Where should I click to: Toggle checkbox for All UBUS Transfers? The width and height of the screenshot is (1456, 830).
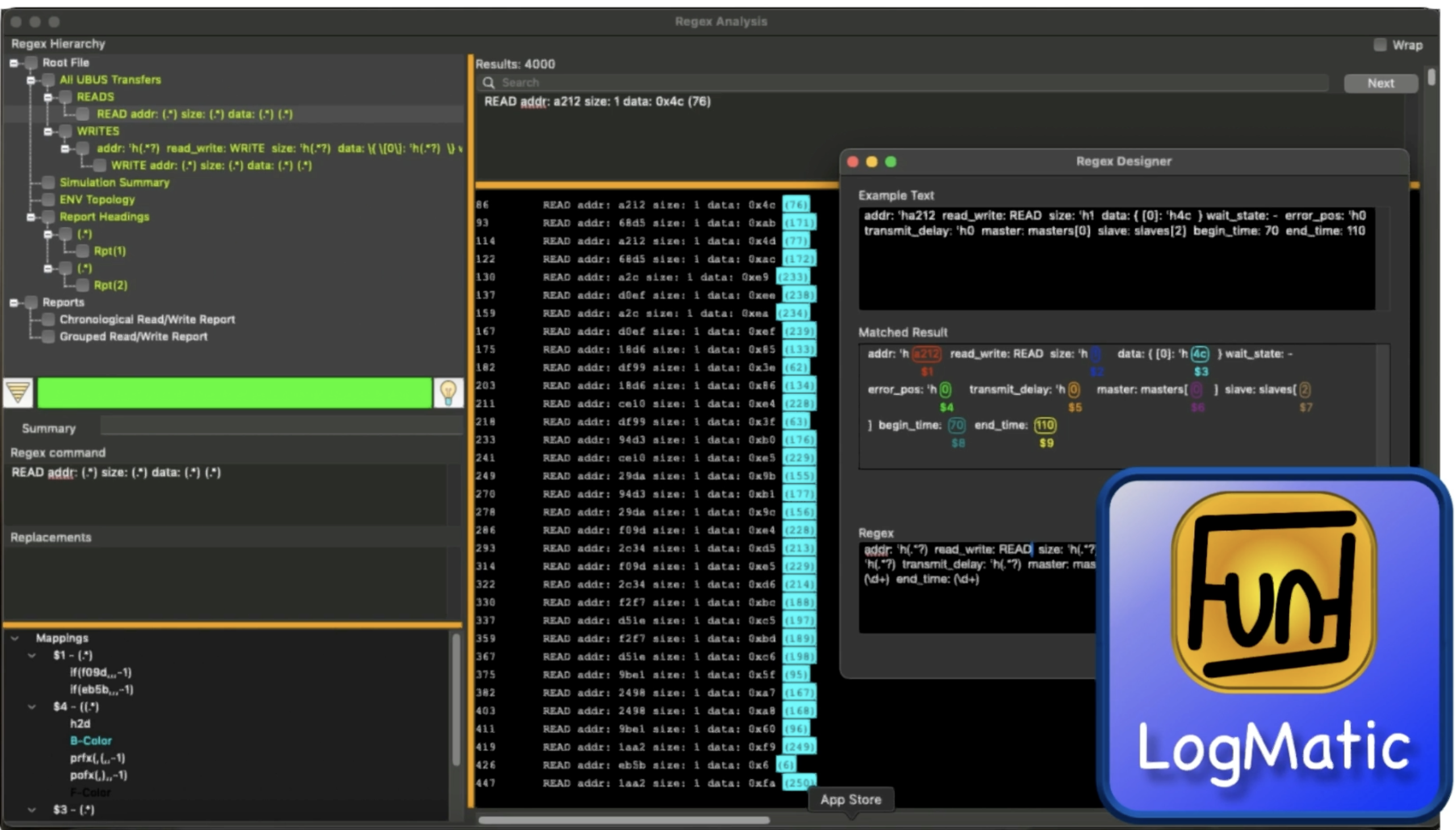click(x=48, y=80)
